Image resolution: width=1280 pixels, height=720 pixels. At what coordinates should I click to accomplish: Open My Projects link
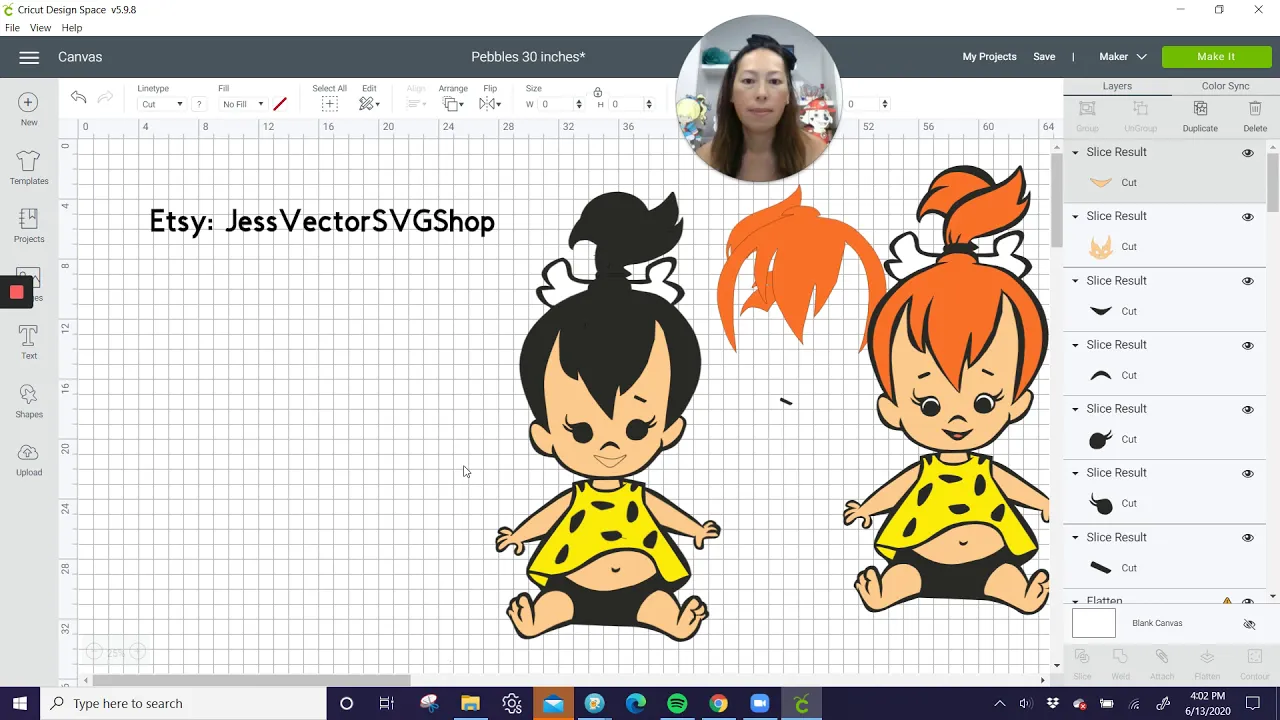point(989,57)
